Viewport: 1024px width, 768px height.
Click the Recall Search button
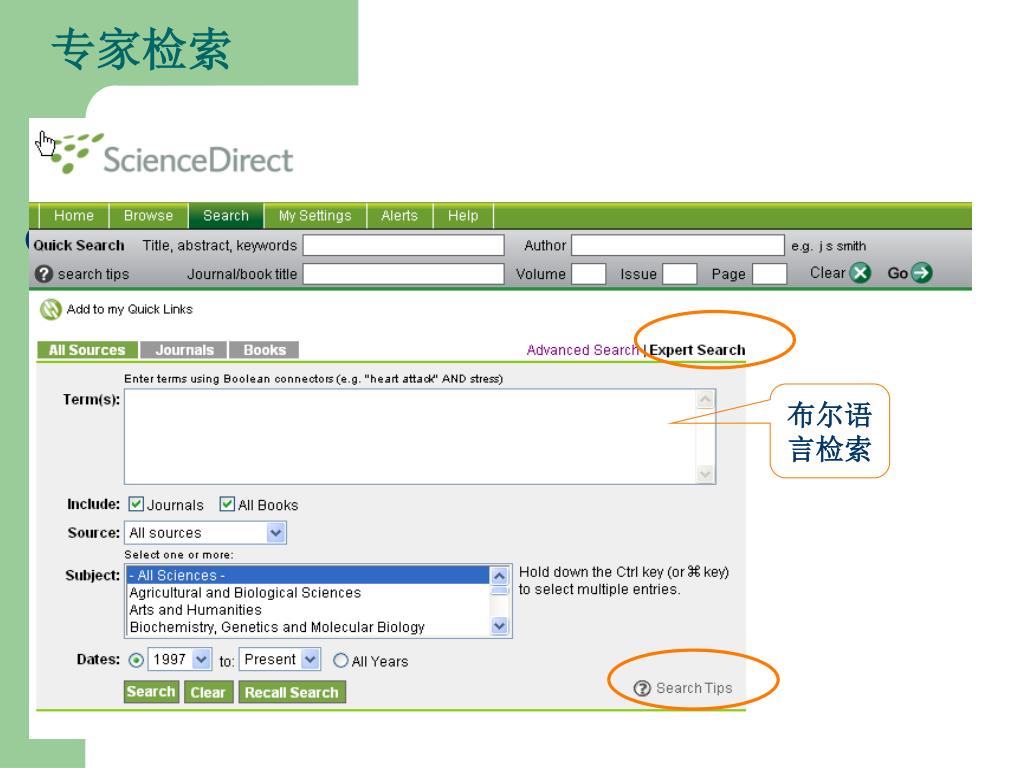(x=291, y=692)
